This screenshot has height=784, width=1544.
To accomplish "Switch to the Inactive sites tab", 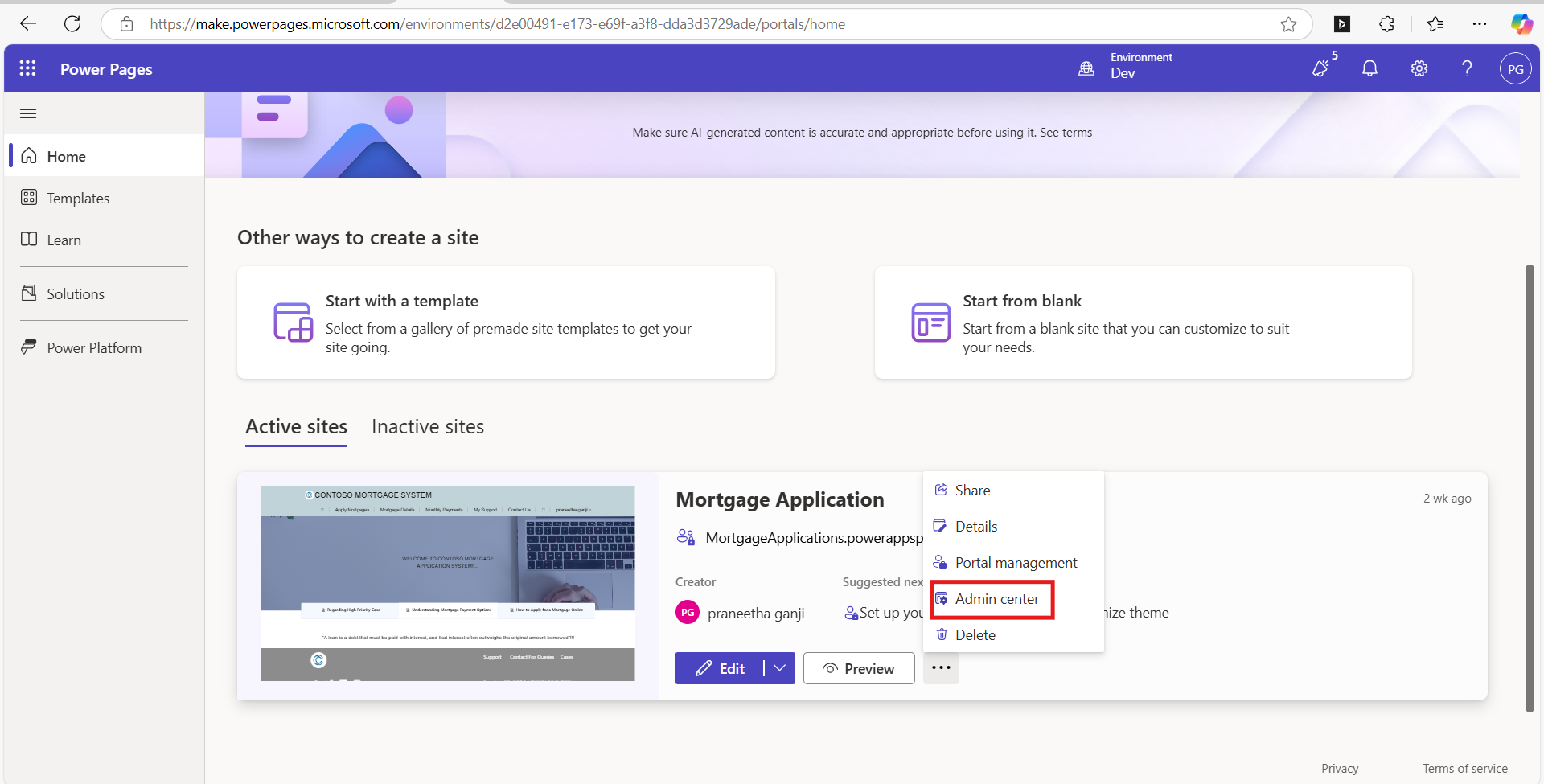I will 428,427.
